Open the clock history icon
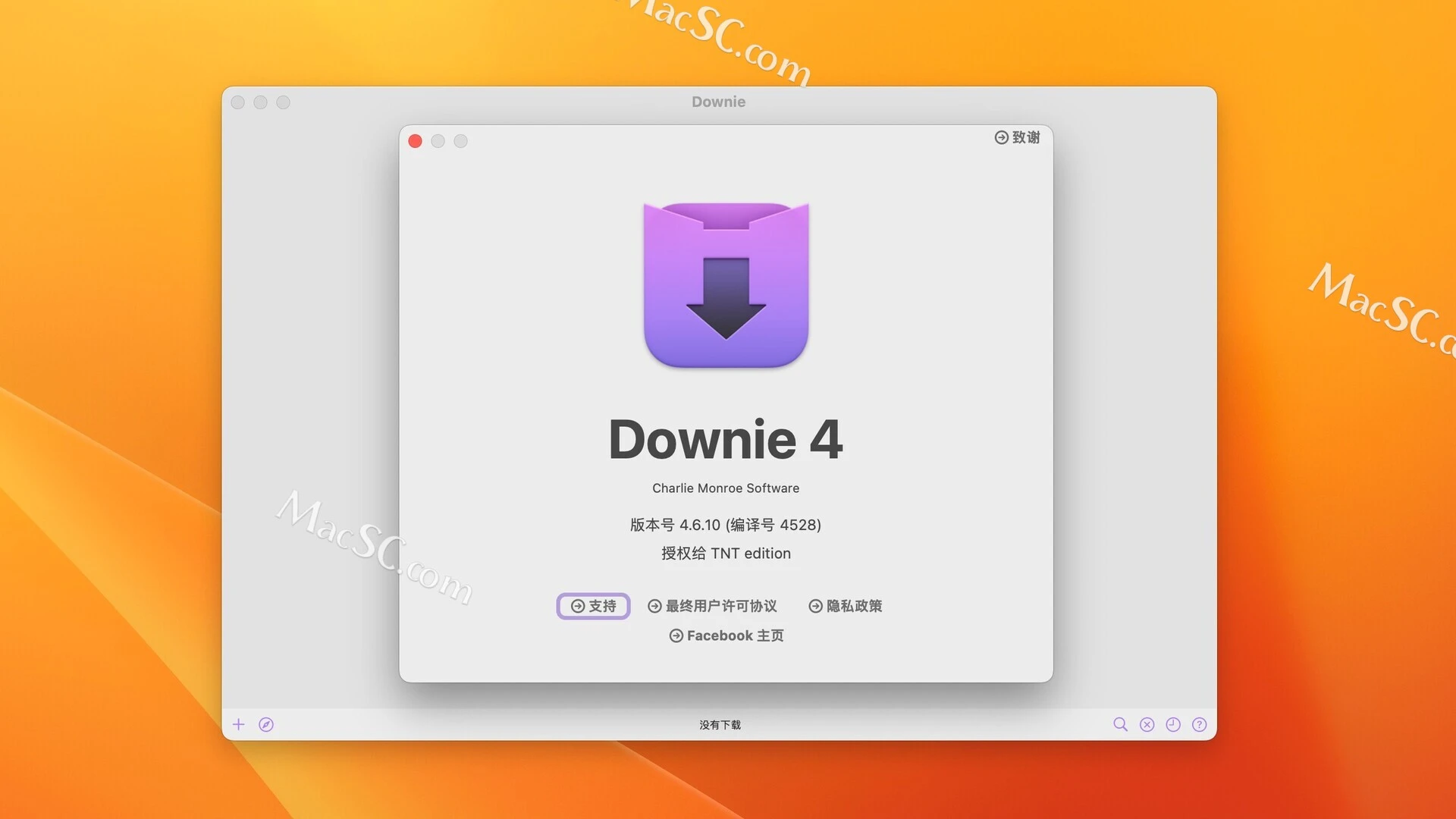 click(x=1173, y=724)
